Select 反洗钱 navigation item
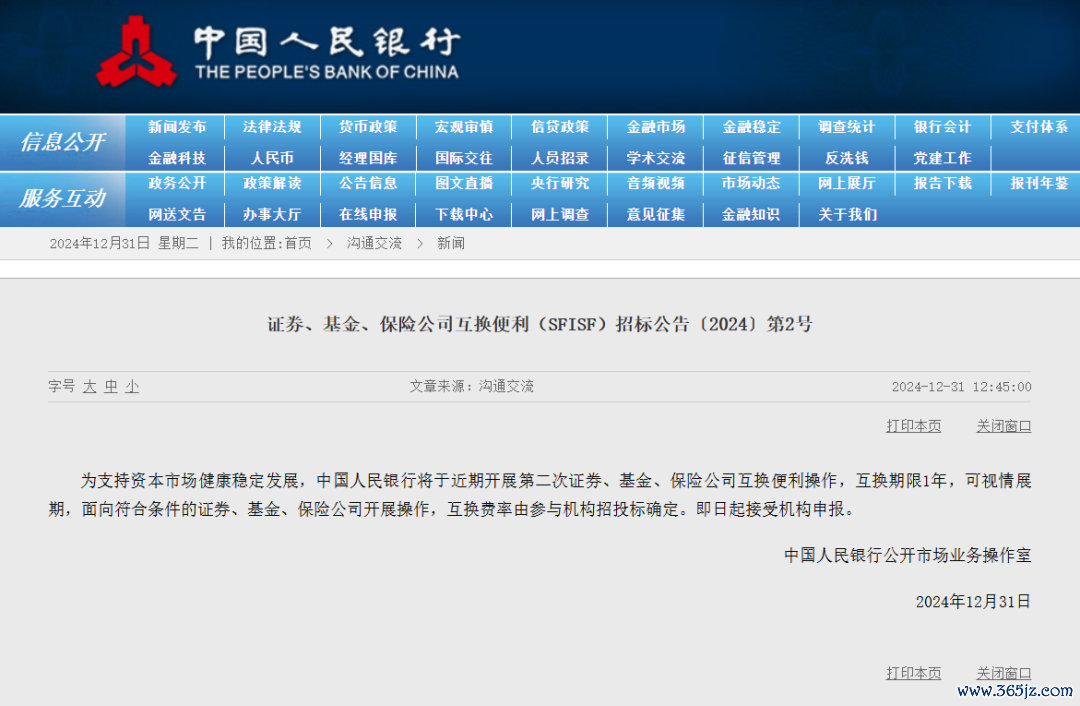Image resolution: width=1080 pixels, height=706 pixels. tap(847, 158)
